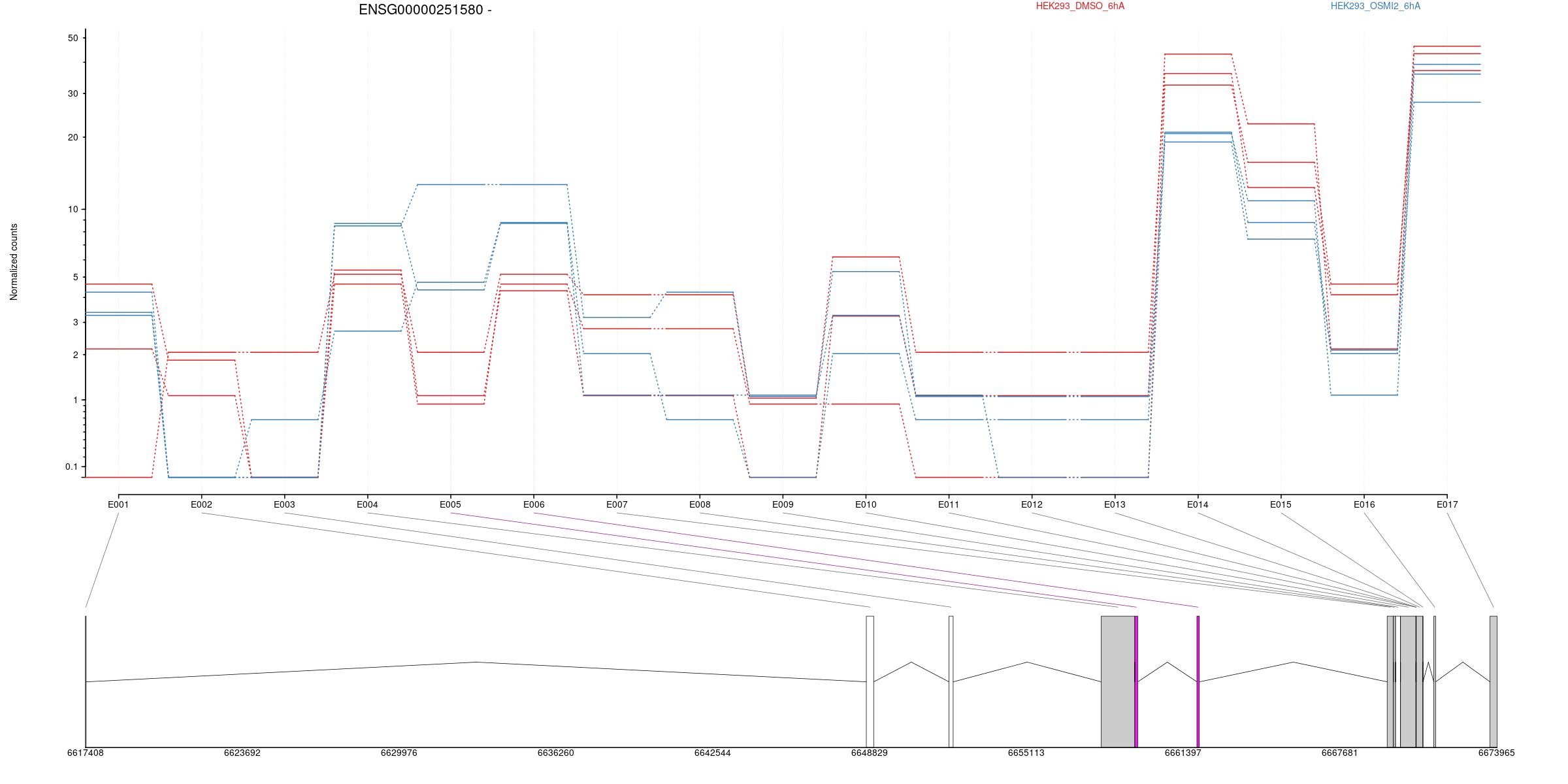Click exon label E002
Image resolution: width=1568 pixels, height=784 pixels.
(201, 504)
